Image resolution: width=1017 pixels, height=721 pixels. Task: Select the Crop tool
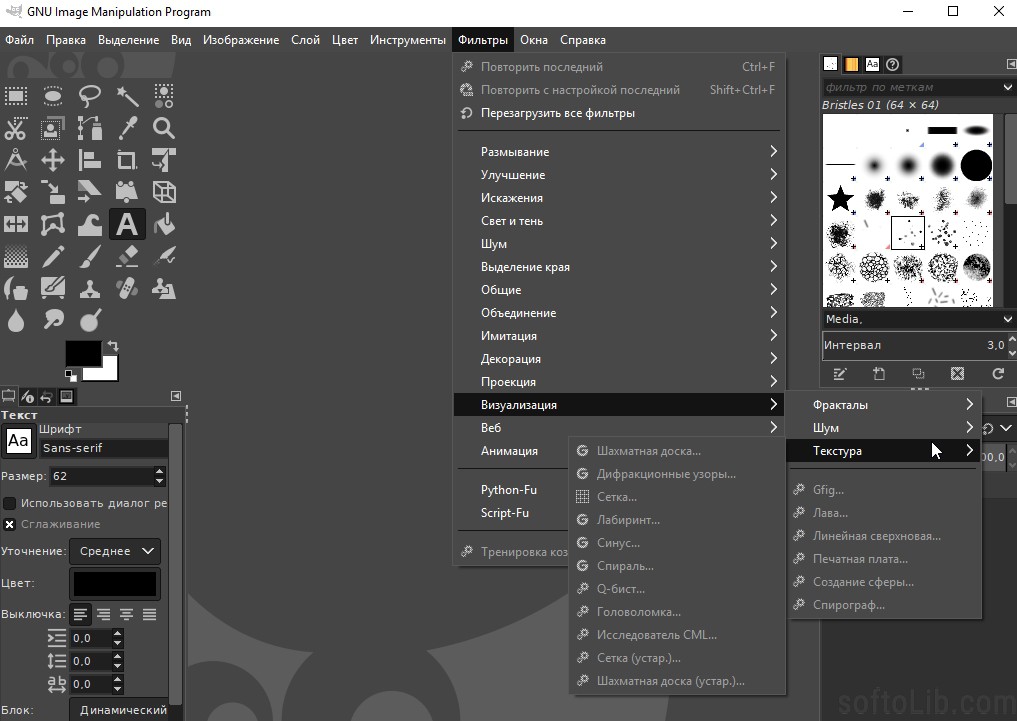127,160
